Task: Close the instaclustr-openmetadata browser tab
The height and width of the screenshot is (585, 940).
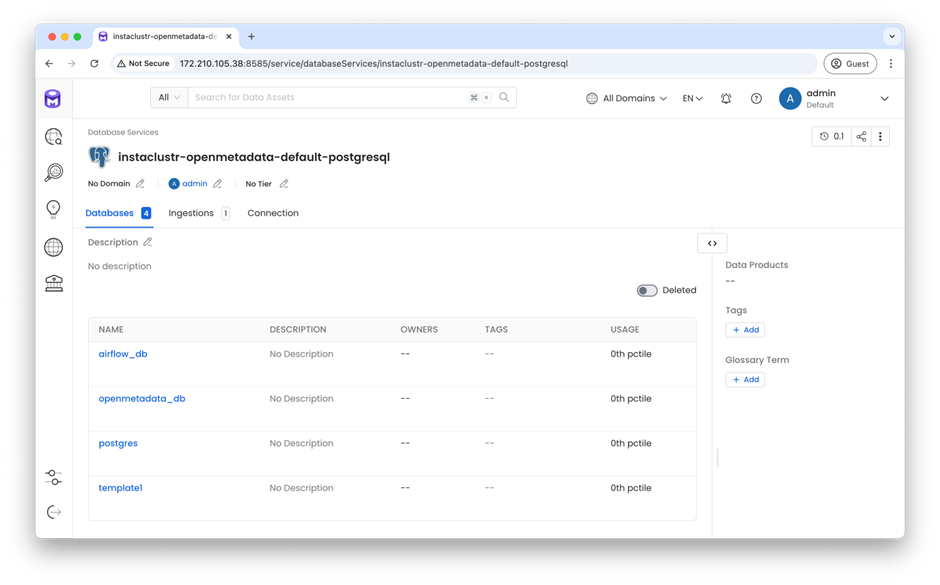Action: [x=228, y=37]
